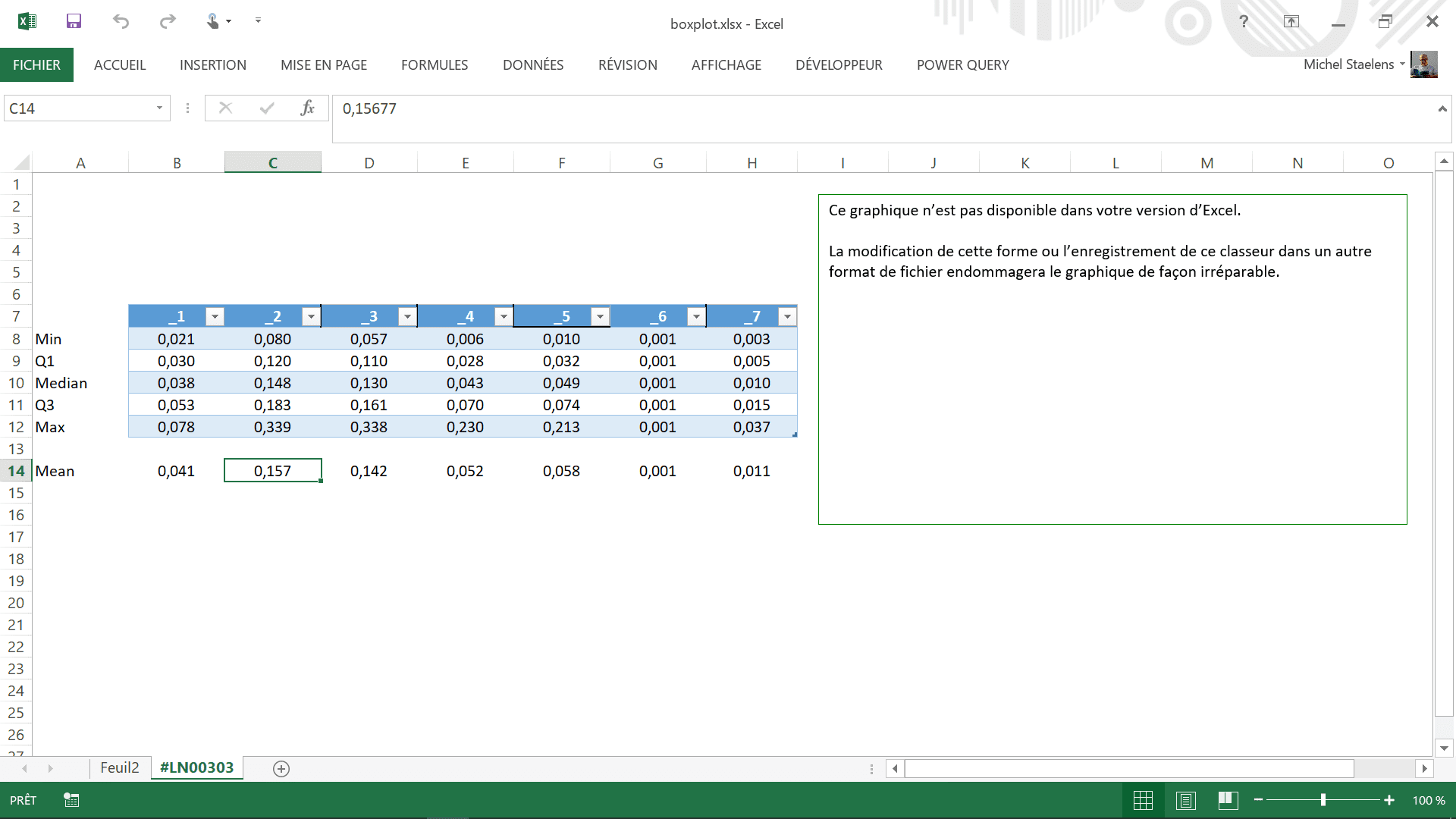Click the Redo arrow icon
This screenshot has width=1456, height=819.
pyautogui.click(x=168, y=21)
